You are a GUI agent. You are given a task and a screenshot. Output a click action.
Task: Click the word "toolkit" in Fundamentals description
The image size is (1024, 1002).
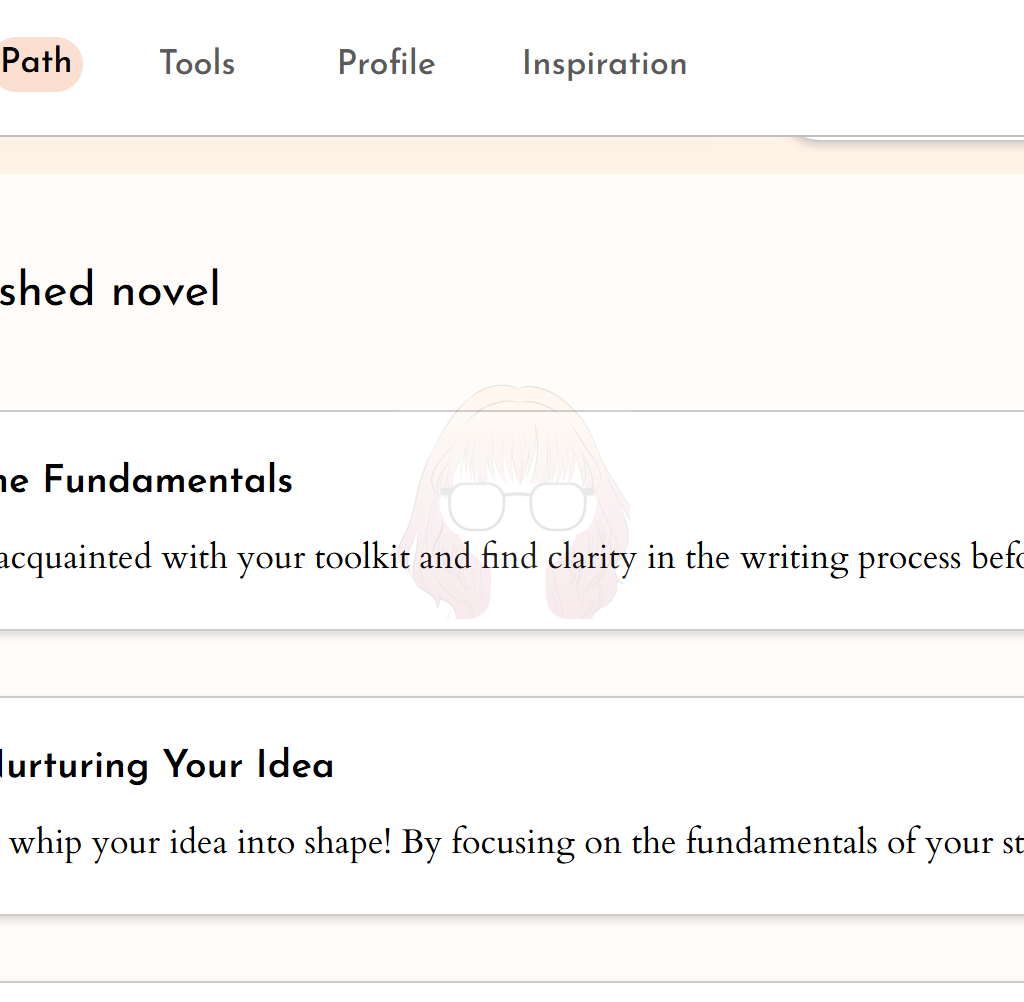[x=362, y=558]
